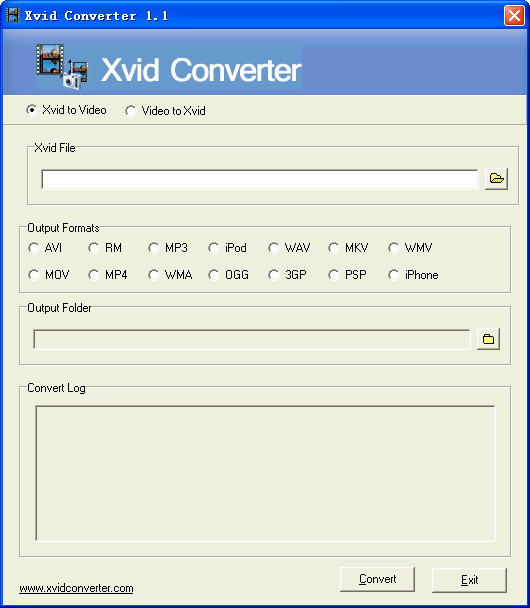Image resolution: width=530 pixels, height=608 pixels.
Task: Click the Output Folder browse icon
Action: [x=488, y=339]
